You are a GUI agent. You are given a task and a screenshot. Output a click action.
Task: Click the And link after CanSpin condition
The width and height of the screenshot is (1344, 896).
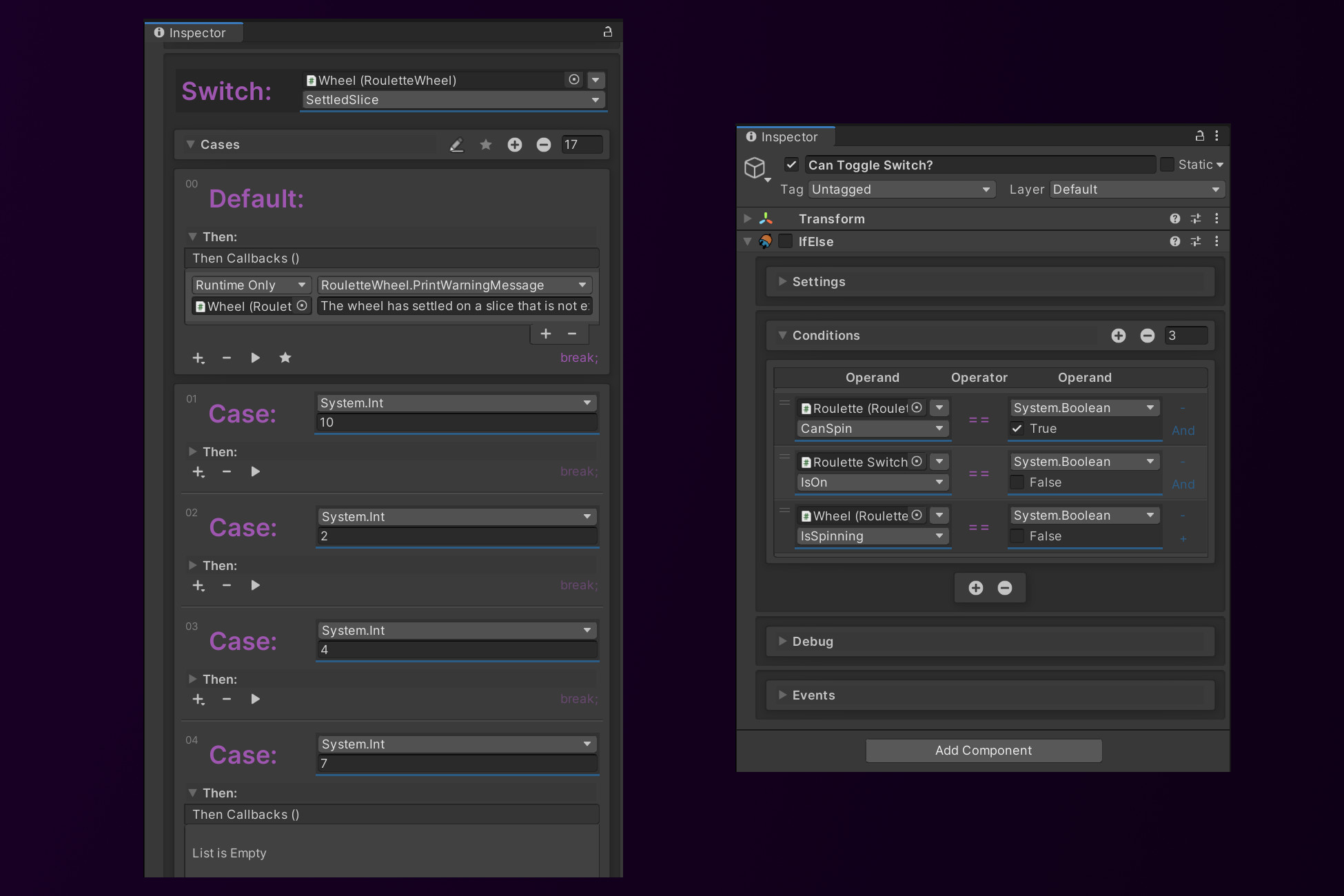click(1183, 431)
